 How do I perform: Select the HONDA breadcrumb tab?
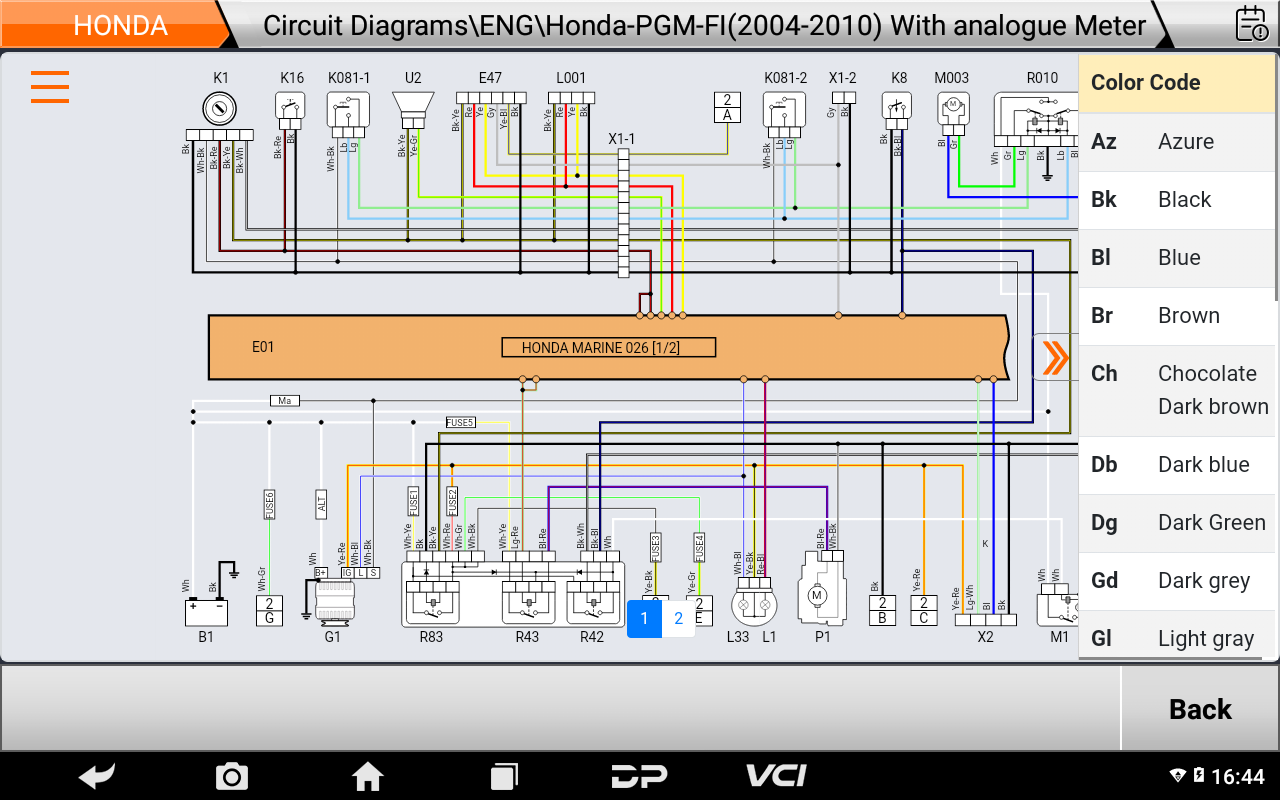point(120,25)
